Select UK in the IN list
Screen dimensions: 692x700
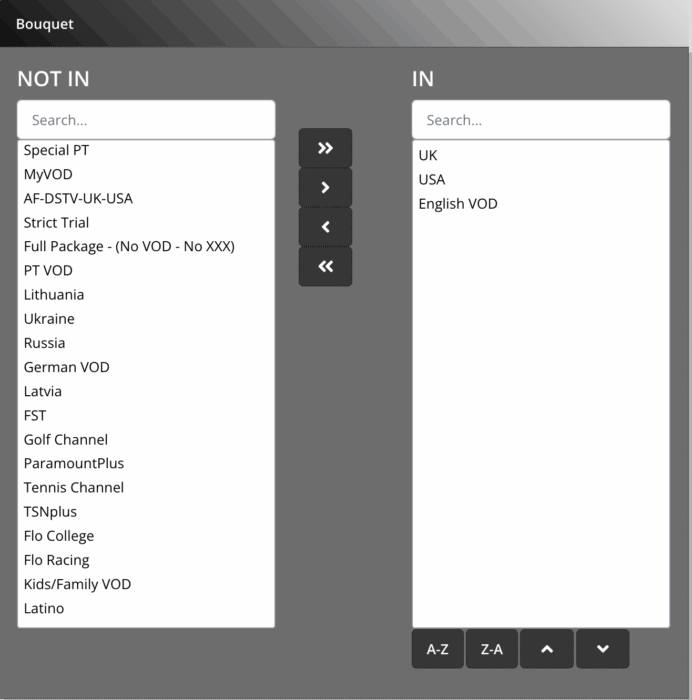coord(428,155)
